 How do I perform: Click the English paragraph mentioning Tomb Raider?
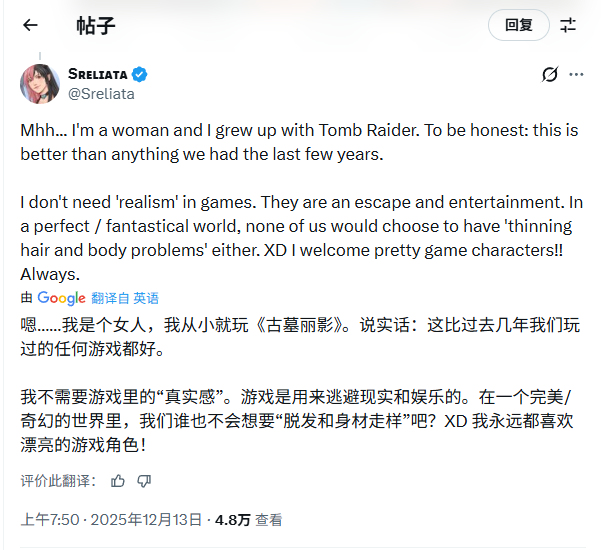[300, 143]
